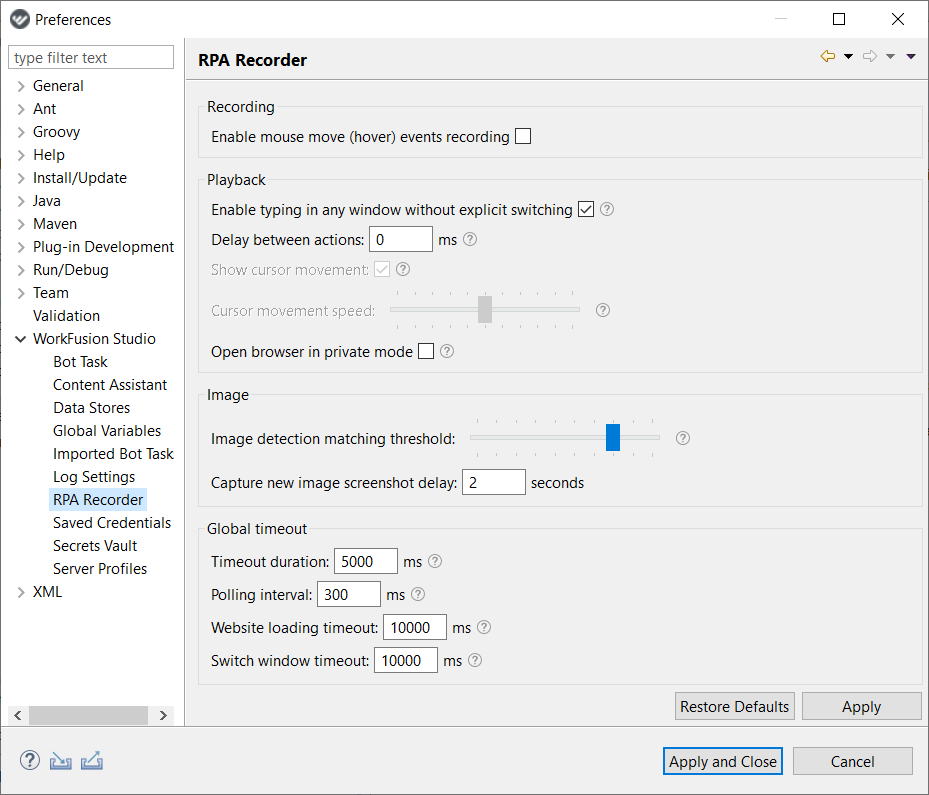Open Secrets Vault preferences
The height and width of the screenshot is (795, 929).
coord(95,546)
